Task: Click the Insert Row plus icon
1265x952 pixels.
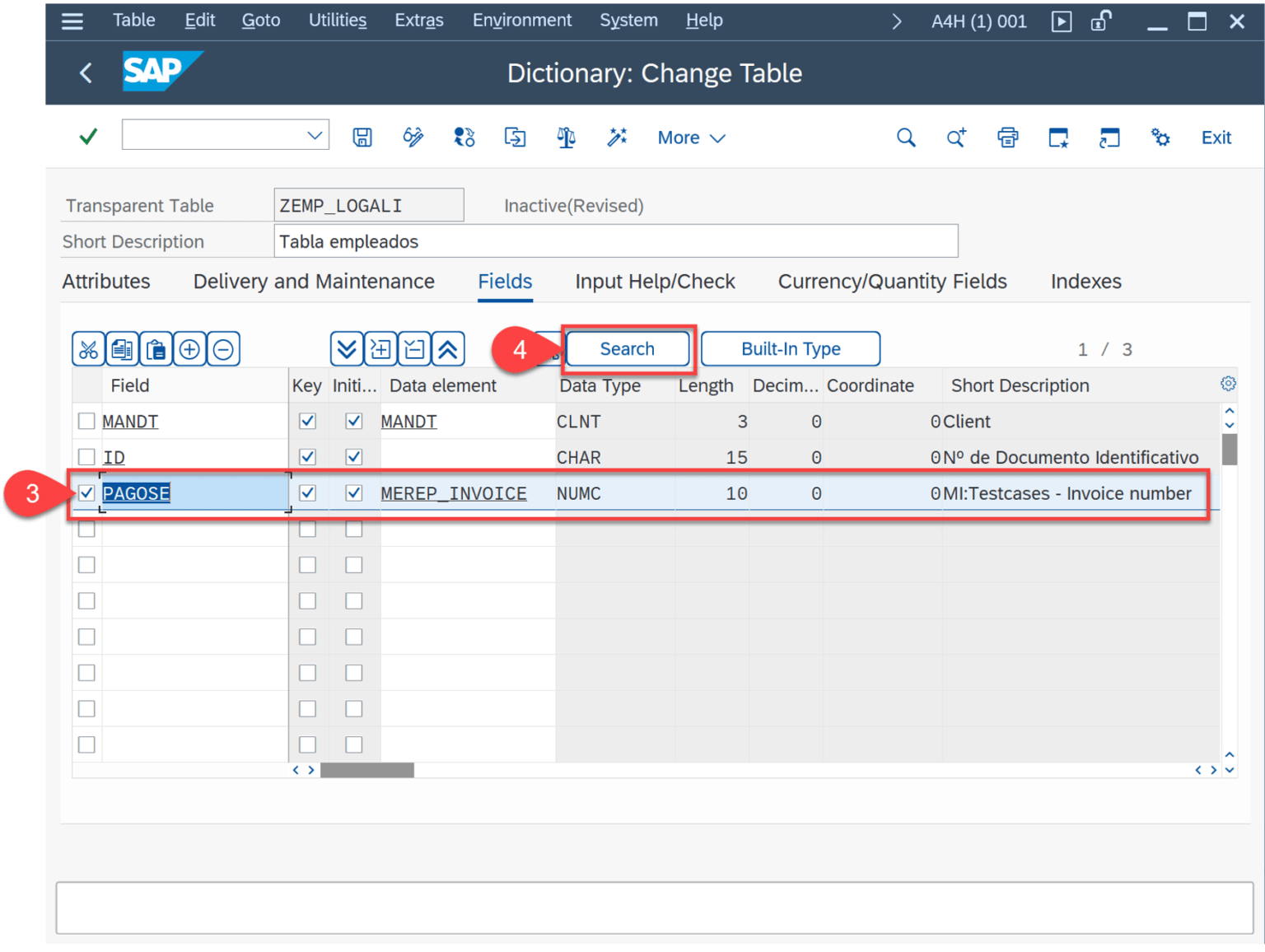Action: [x=189, y=349]
